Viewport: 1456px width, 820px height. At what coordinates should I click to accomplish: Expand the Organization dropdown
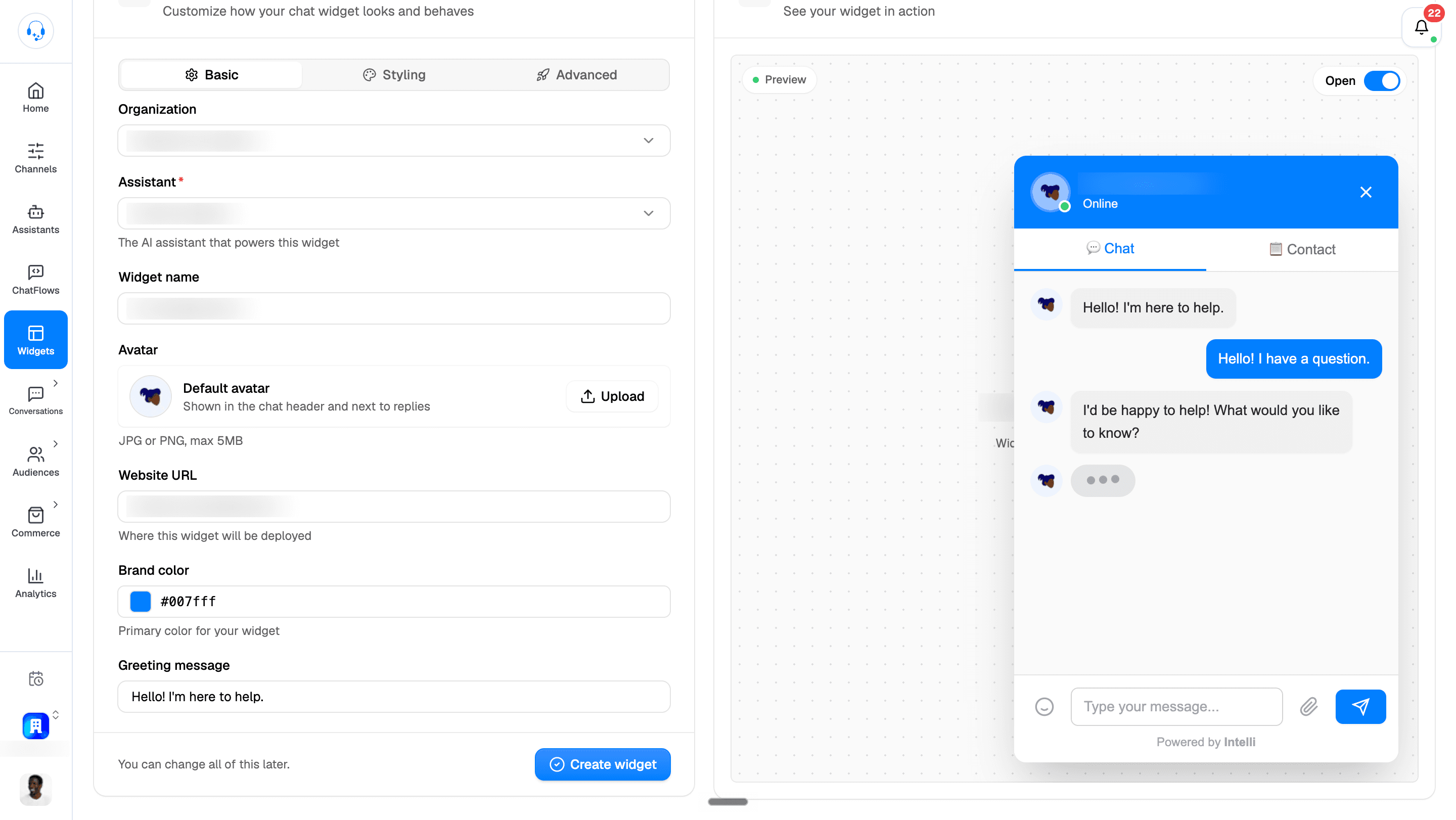click(394, 141)
